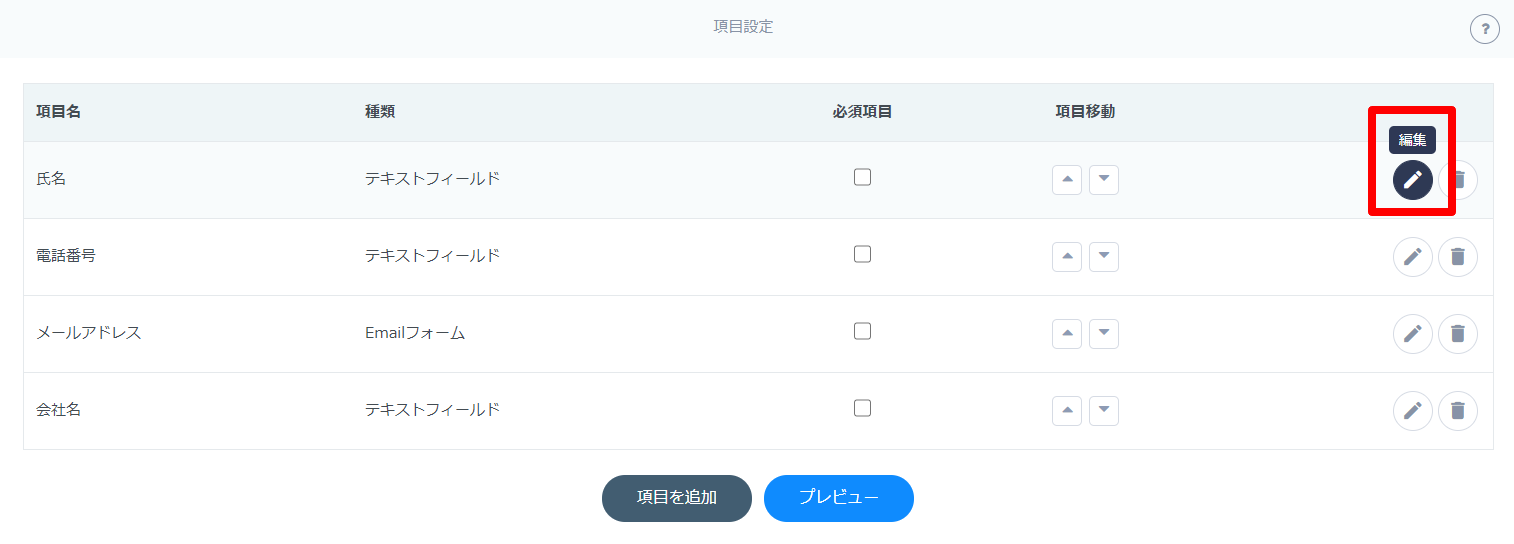Toggle required checkbox for メールアドレス
This screenshot has width=1514, height=544.
[x=862, y=331]
